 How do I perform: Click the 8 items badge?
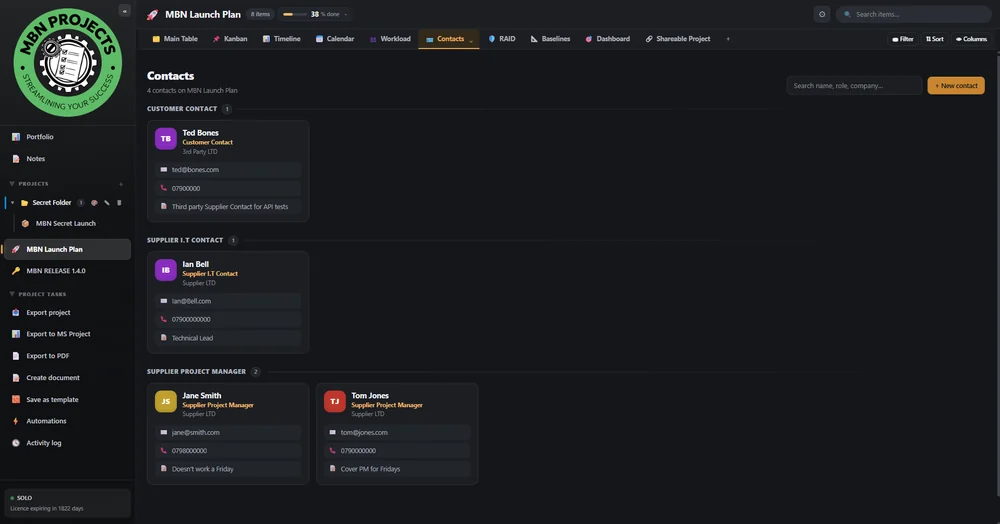click(260, 14)
